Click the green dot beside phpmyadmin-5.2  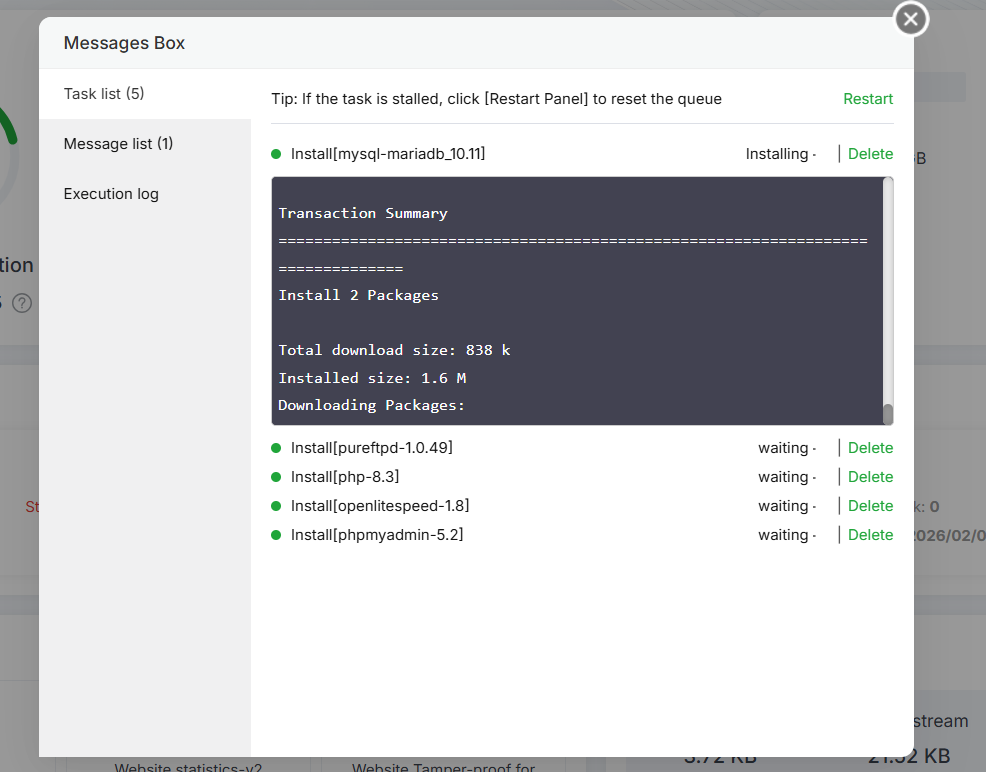pyautogui.click(x=276, y=535)
